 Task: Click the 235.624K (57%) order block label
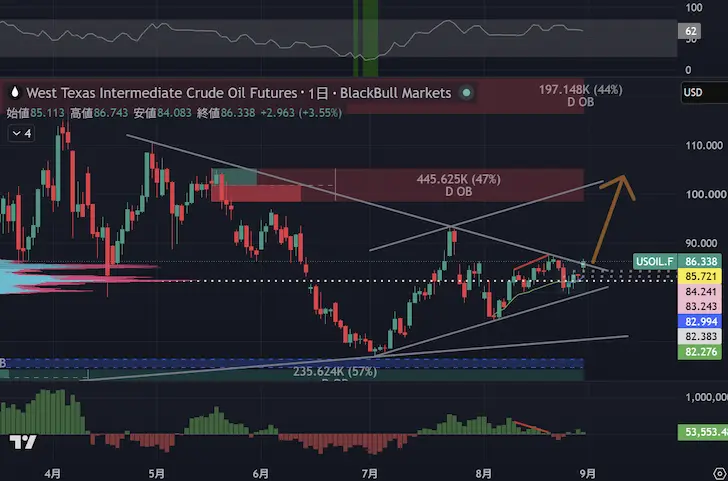click(335, 372)
